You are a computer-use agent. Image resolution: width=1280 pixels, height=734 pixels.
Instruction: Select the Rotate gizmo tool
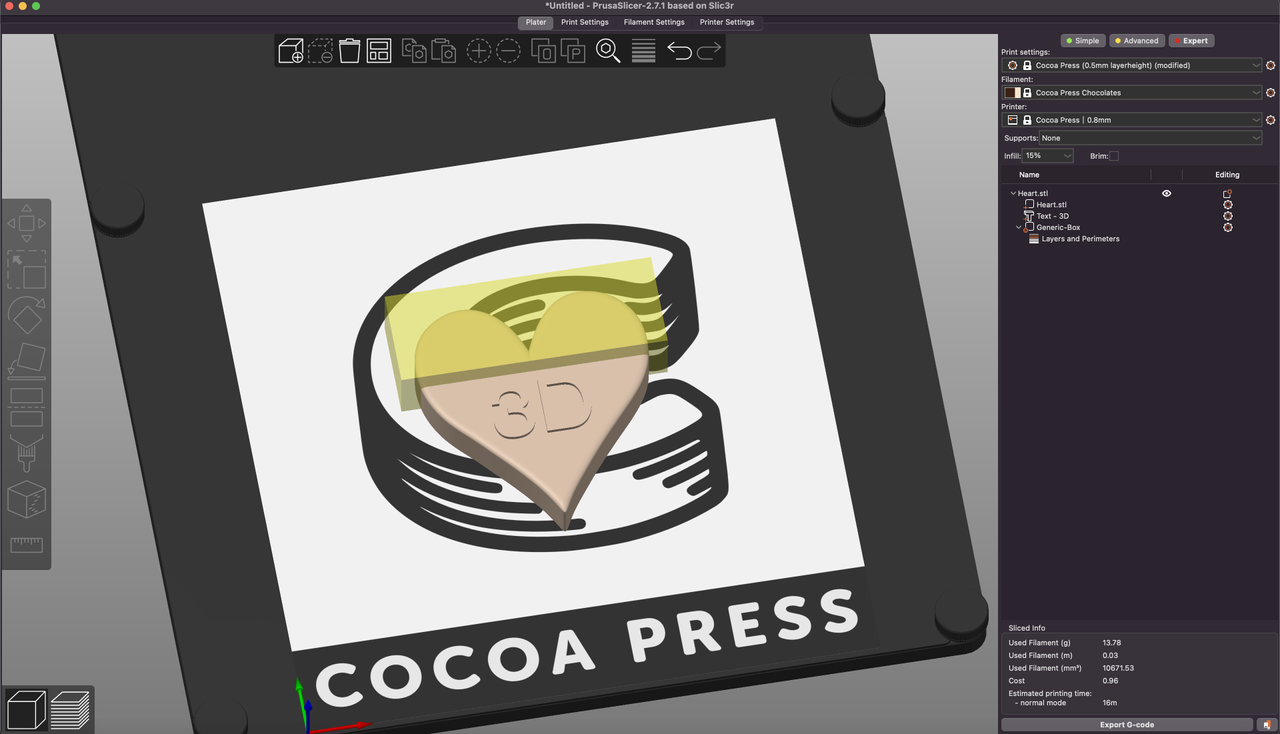pos(27,316)
